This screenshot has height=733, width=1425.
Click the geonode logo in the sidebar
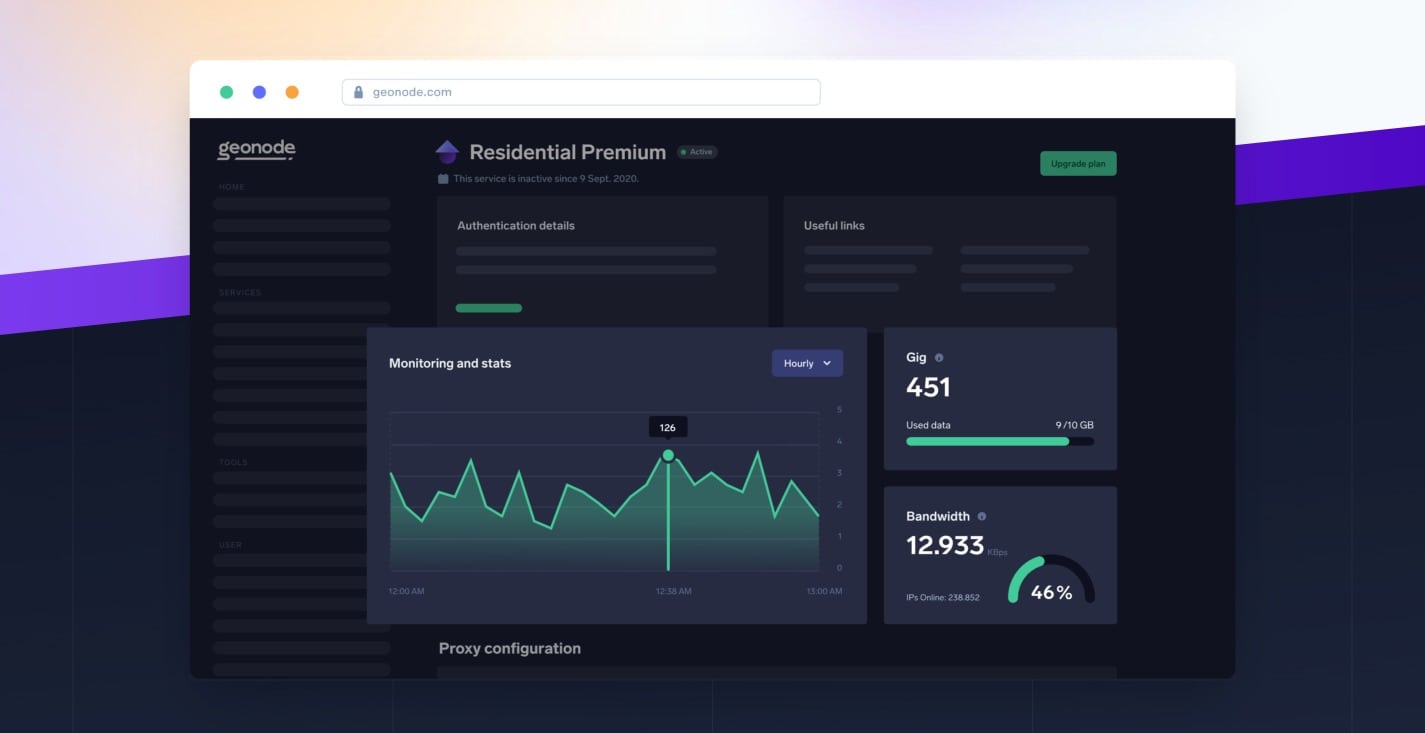click(x=257, y=151)
